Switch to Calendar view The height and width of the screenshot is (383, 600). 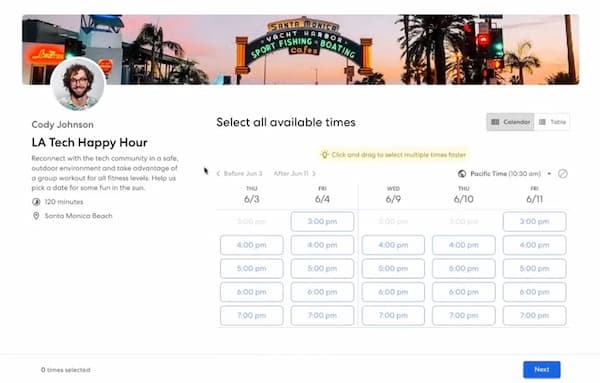(x=510, y=122)
